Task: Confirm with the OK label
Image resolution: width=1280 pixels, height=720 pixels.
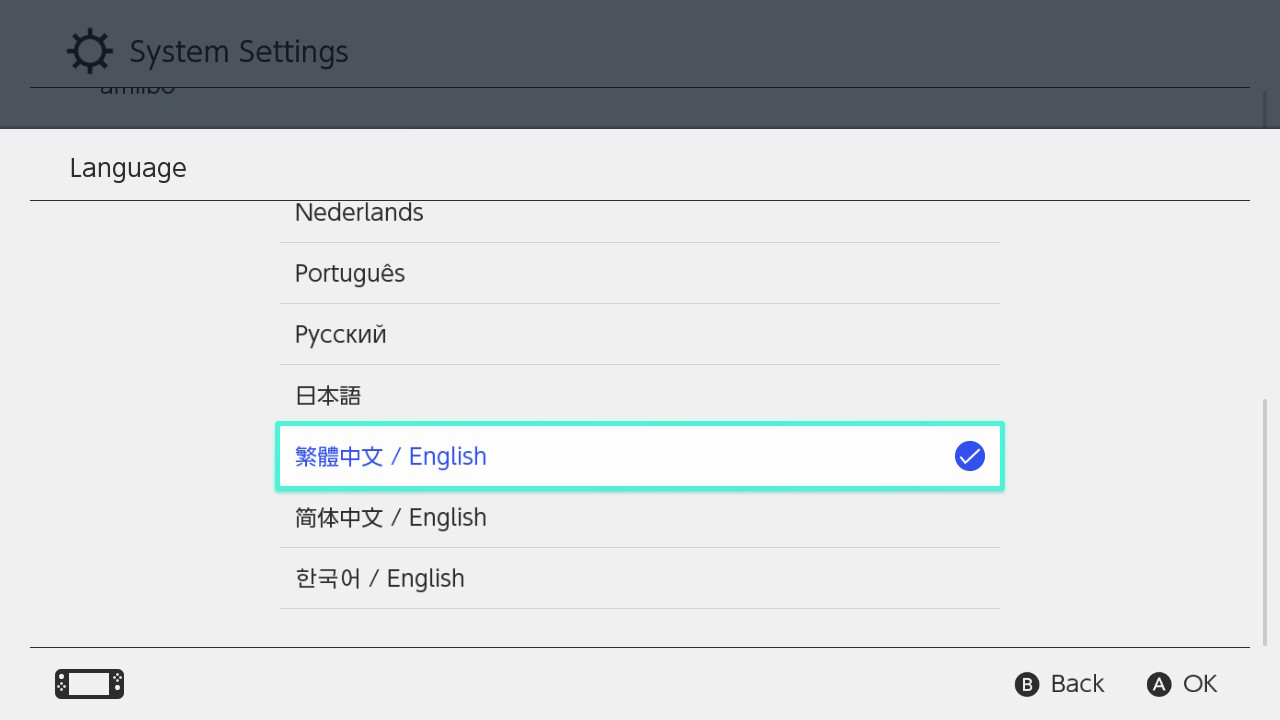Action: (1199, 684)
